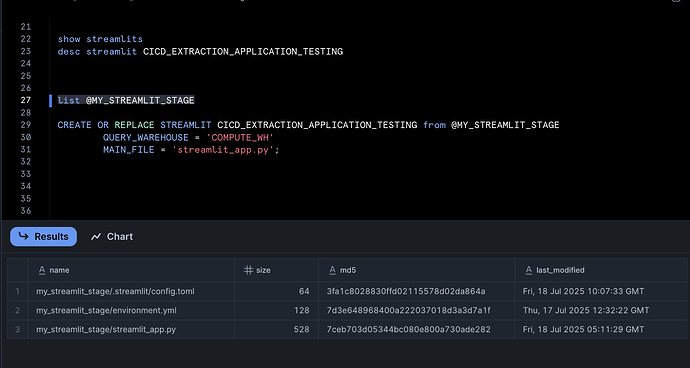The width and height of the screenshot is (690, 368).
Task: Sort by the md5 column header
Action: point(417,270)
